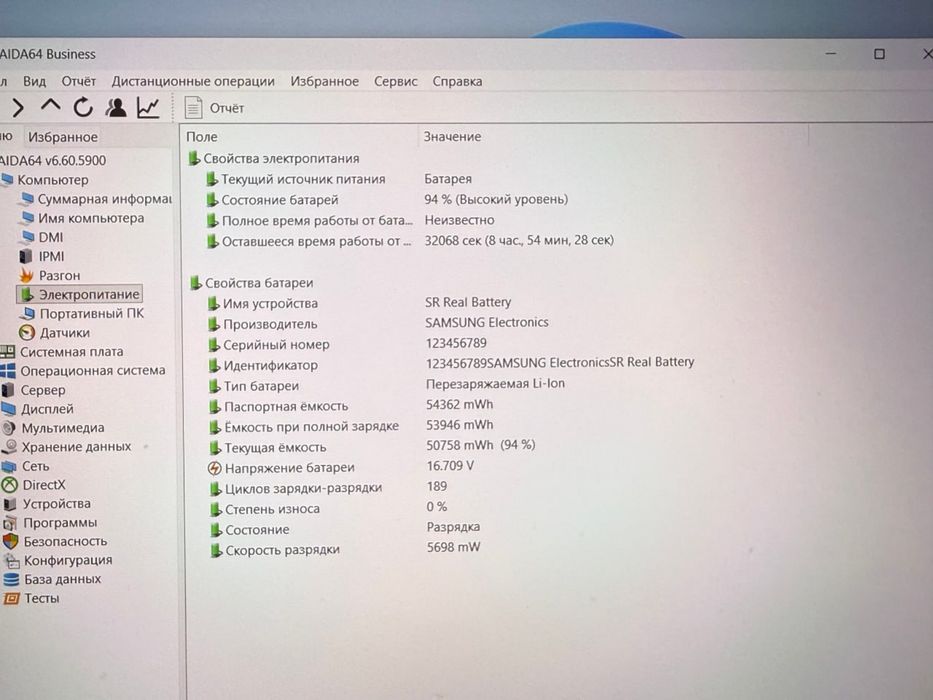
Task: Open the user manager person icon
Action: (115, 107)
